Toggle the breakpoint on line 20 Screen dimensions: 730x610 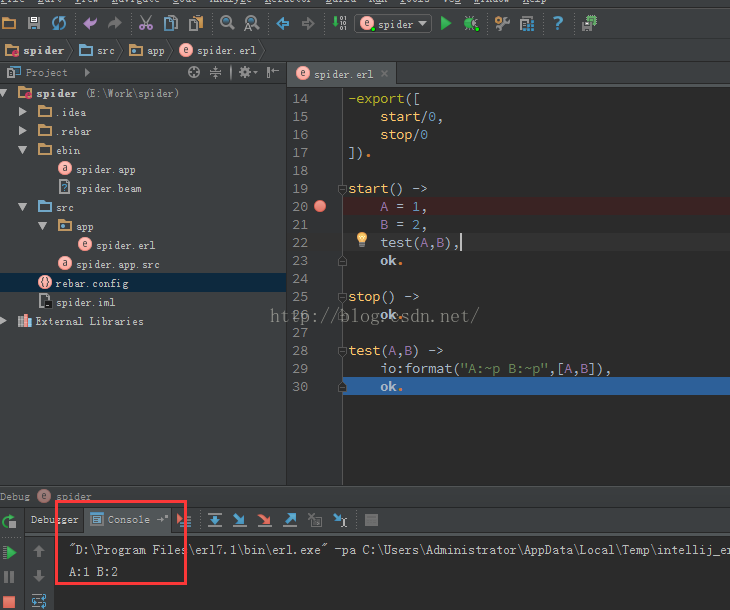tap(320, 206)
